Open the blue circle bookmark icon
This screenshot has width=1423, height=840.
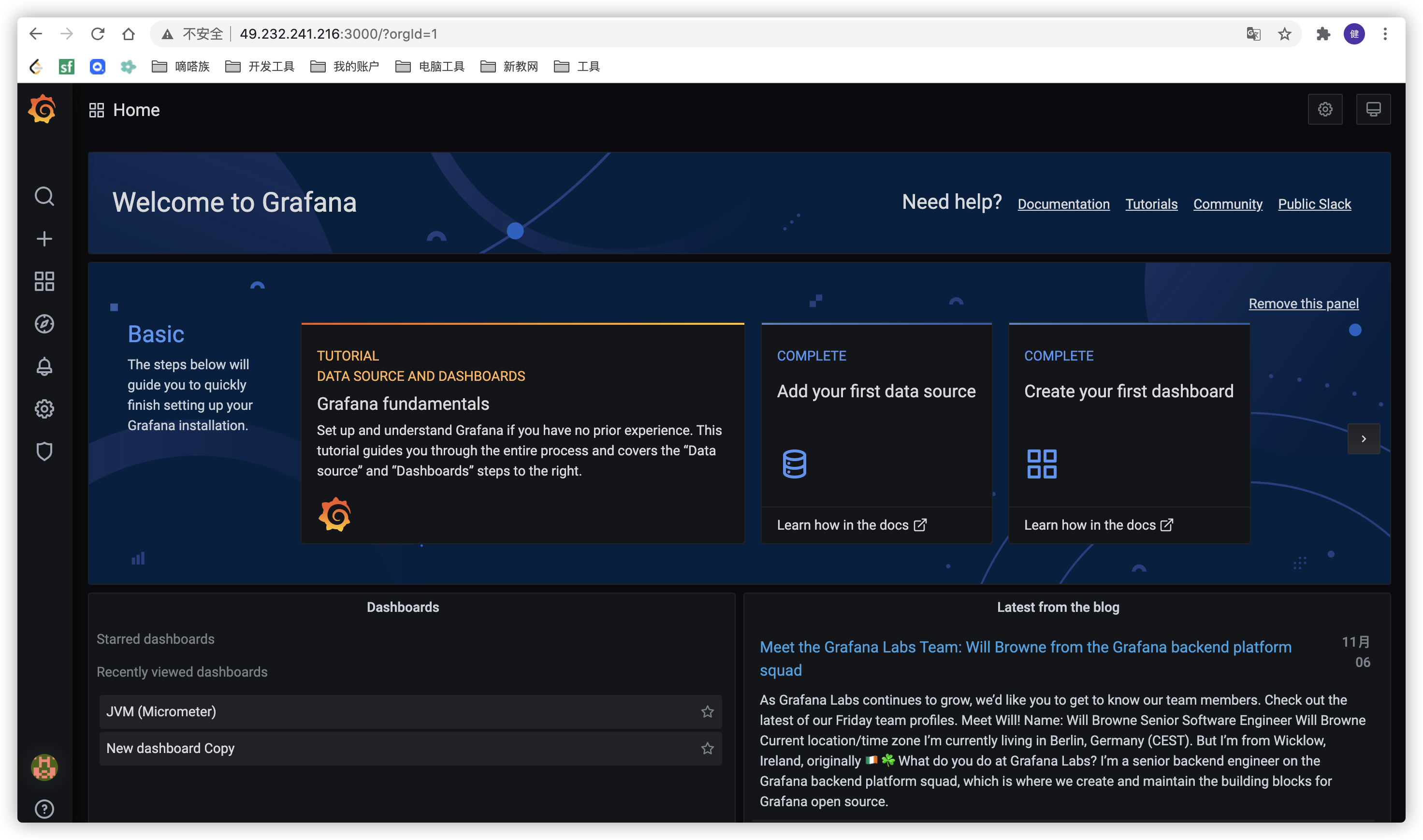[97, 67]
